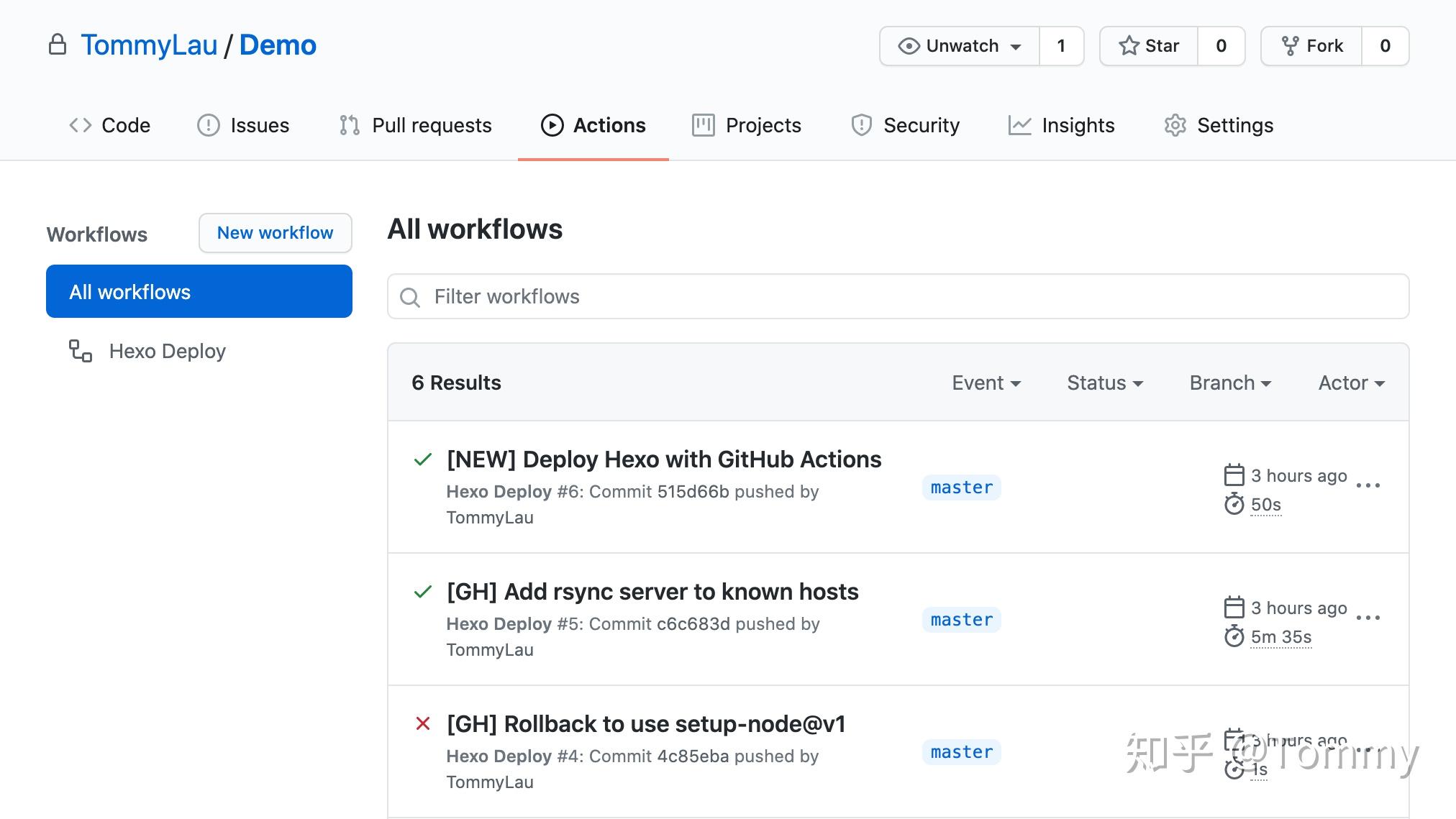This screenshot has width=1456, height=819.
Task: Toggle watching with the Unwatch button
Action: pos(959,45)
